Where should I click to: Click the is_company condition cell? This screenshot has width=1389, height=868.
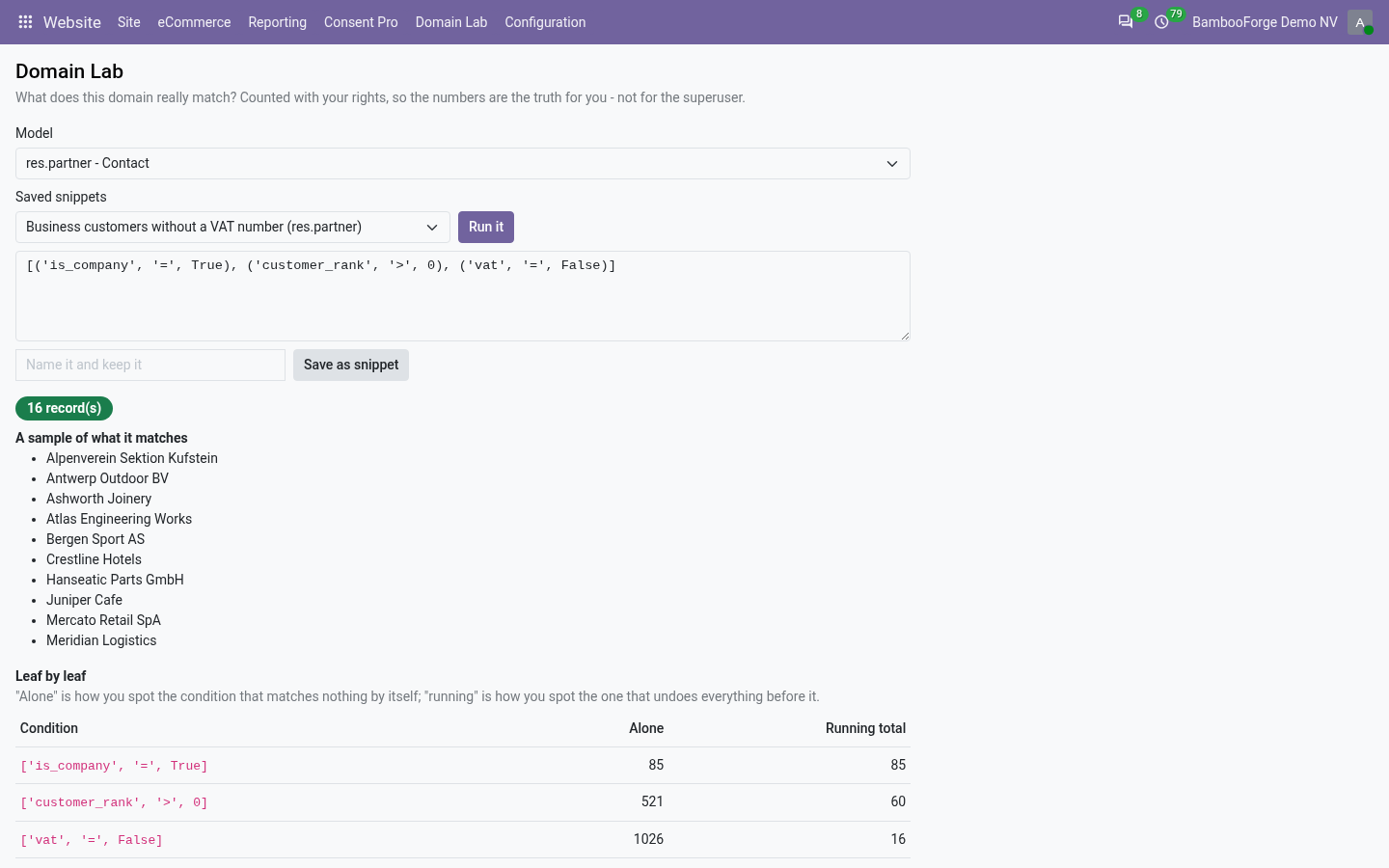pyautogui.click(x=114, y=766)
